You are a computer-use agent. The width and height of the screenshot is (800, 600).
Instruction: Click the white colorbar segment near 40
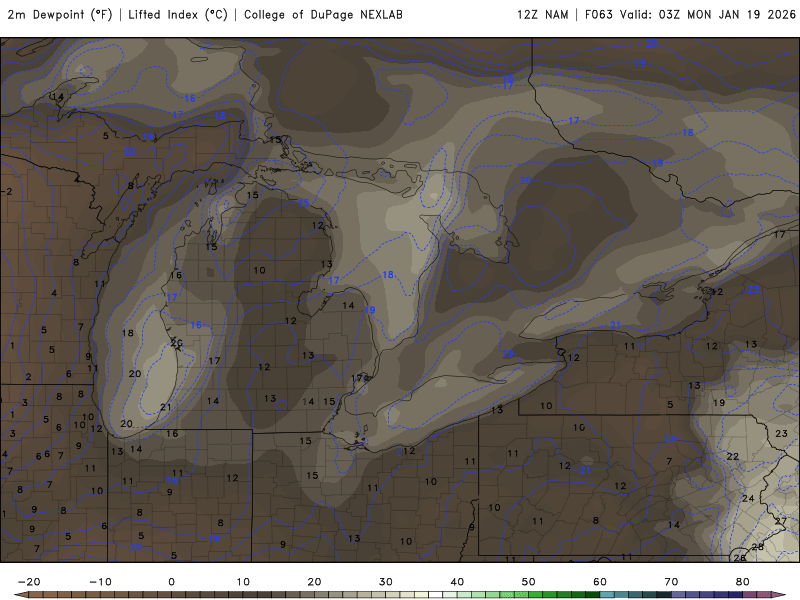point(436,595)
